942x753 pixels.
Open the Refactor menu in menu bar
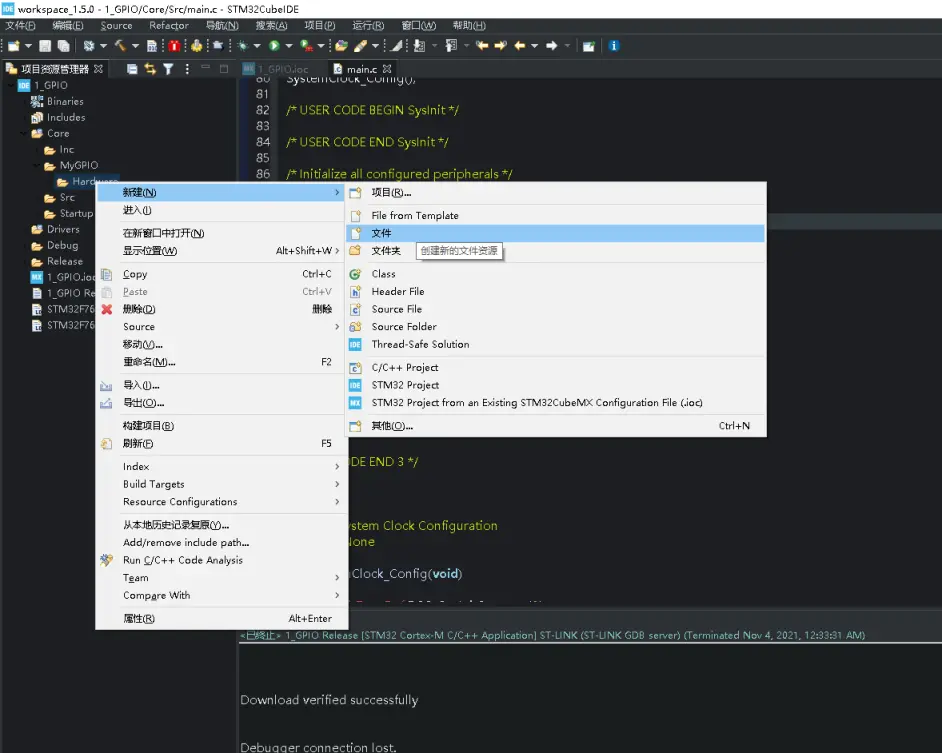(x=169, y=25)
